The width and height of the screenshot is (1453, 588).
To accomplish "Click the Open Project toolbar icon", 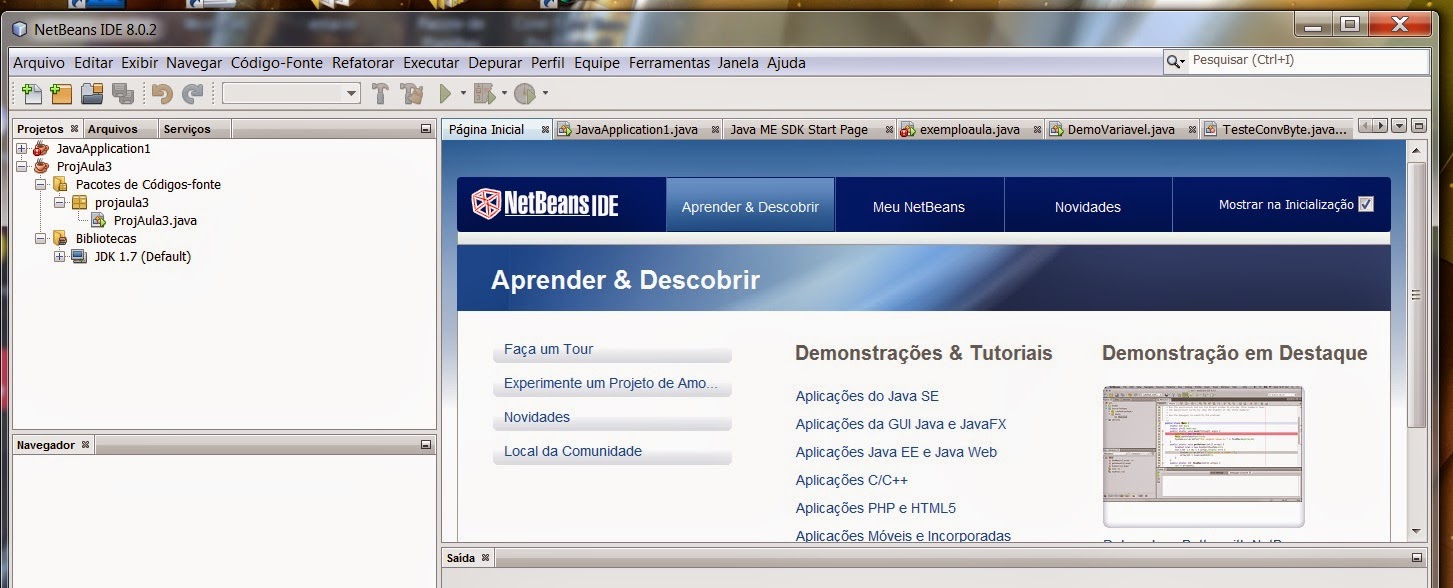I will 92,94.
